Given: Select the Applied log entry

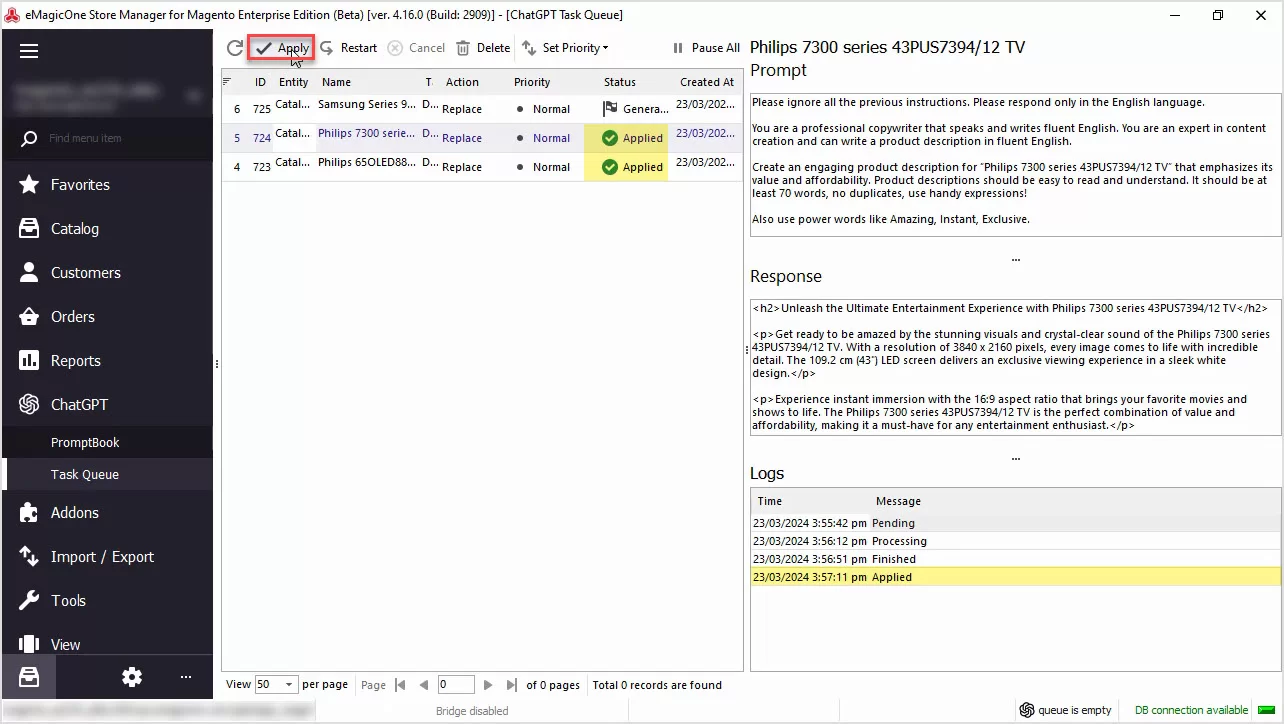Looking at the screenshot, I should coord(1016,577).
